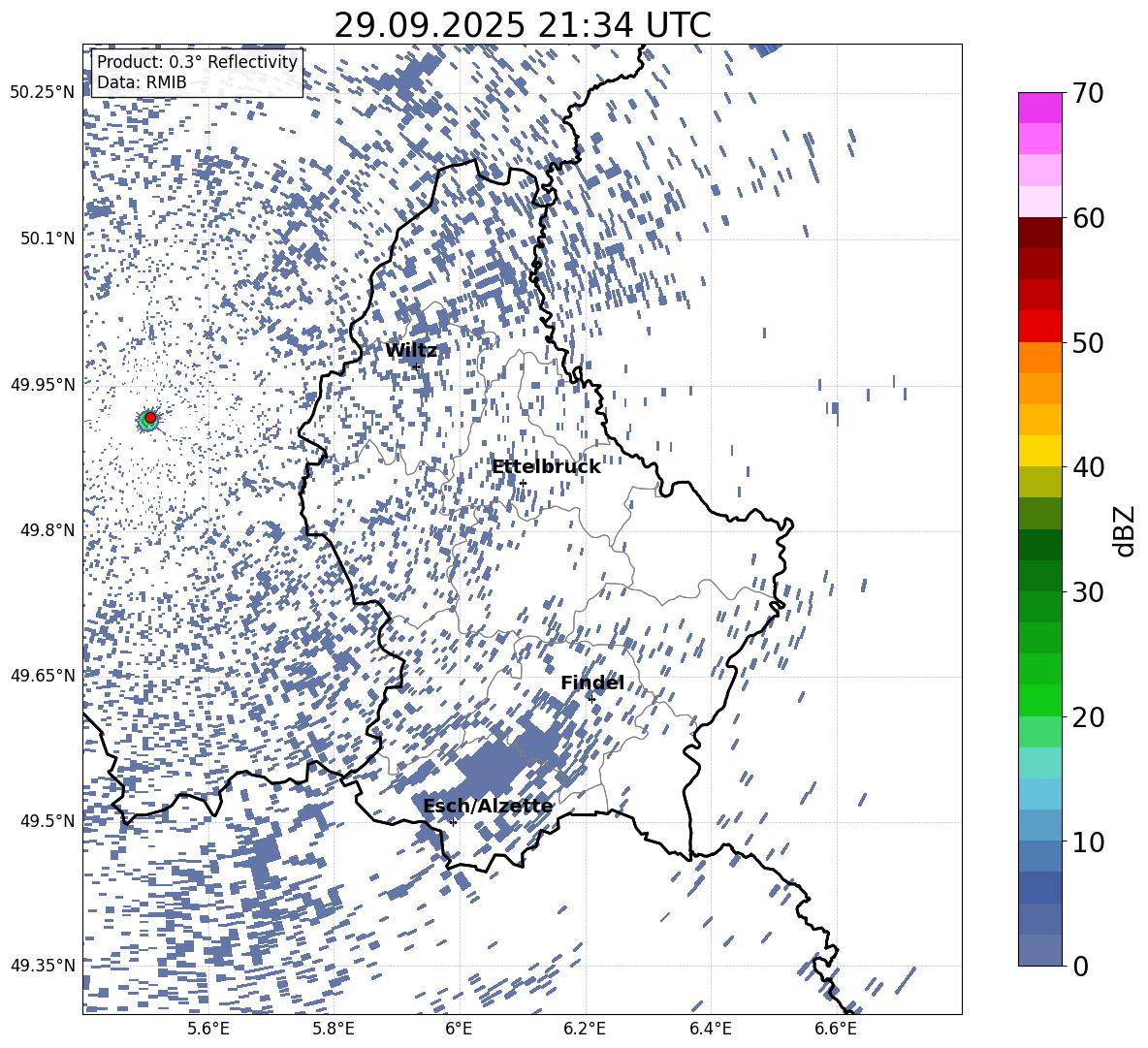The width and height of the screenshot is (1148, 1048).
Task: Click the colorbar tick label 10
Action: pos(1088,842)
